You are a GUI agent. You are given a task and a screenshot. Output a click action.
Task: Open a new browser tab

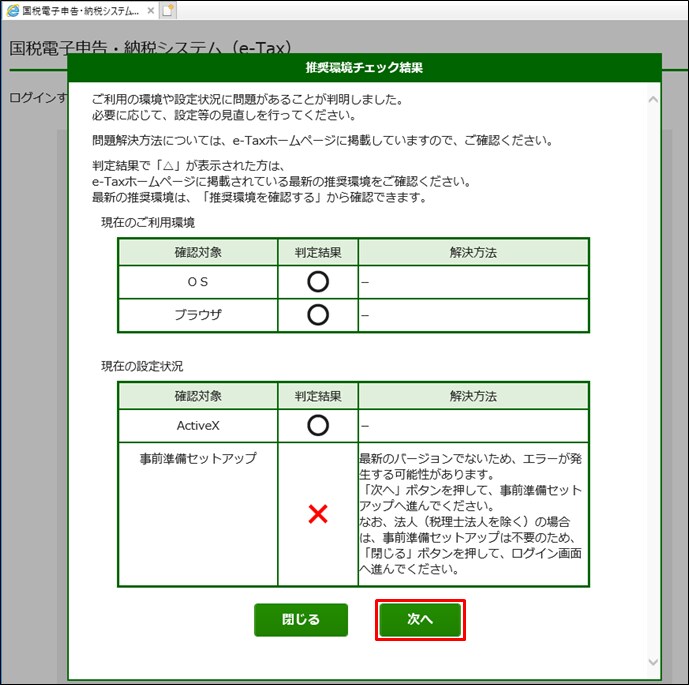pyautogui.click(x=168, y=11)
